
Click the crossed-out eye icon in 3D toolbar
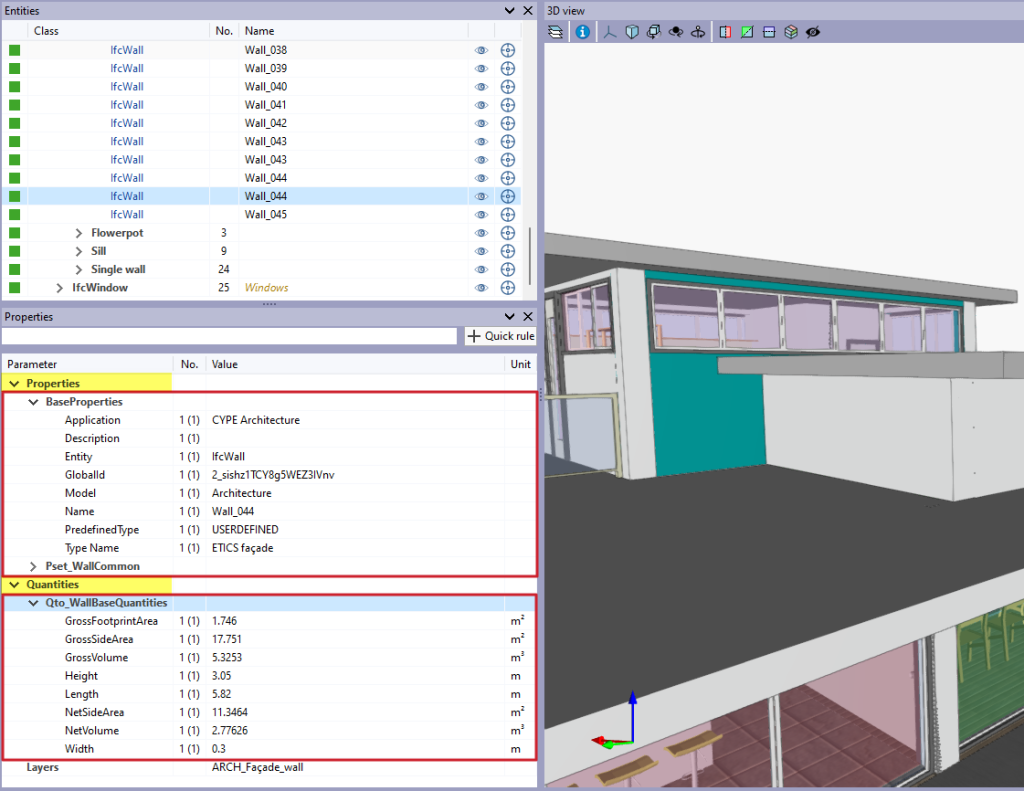813,32
